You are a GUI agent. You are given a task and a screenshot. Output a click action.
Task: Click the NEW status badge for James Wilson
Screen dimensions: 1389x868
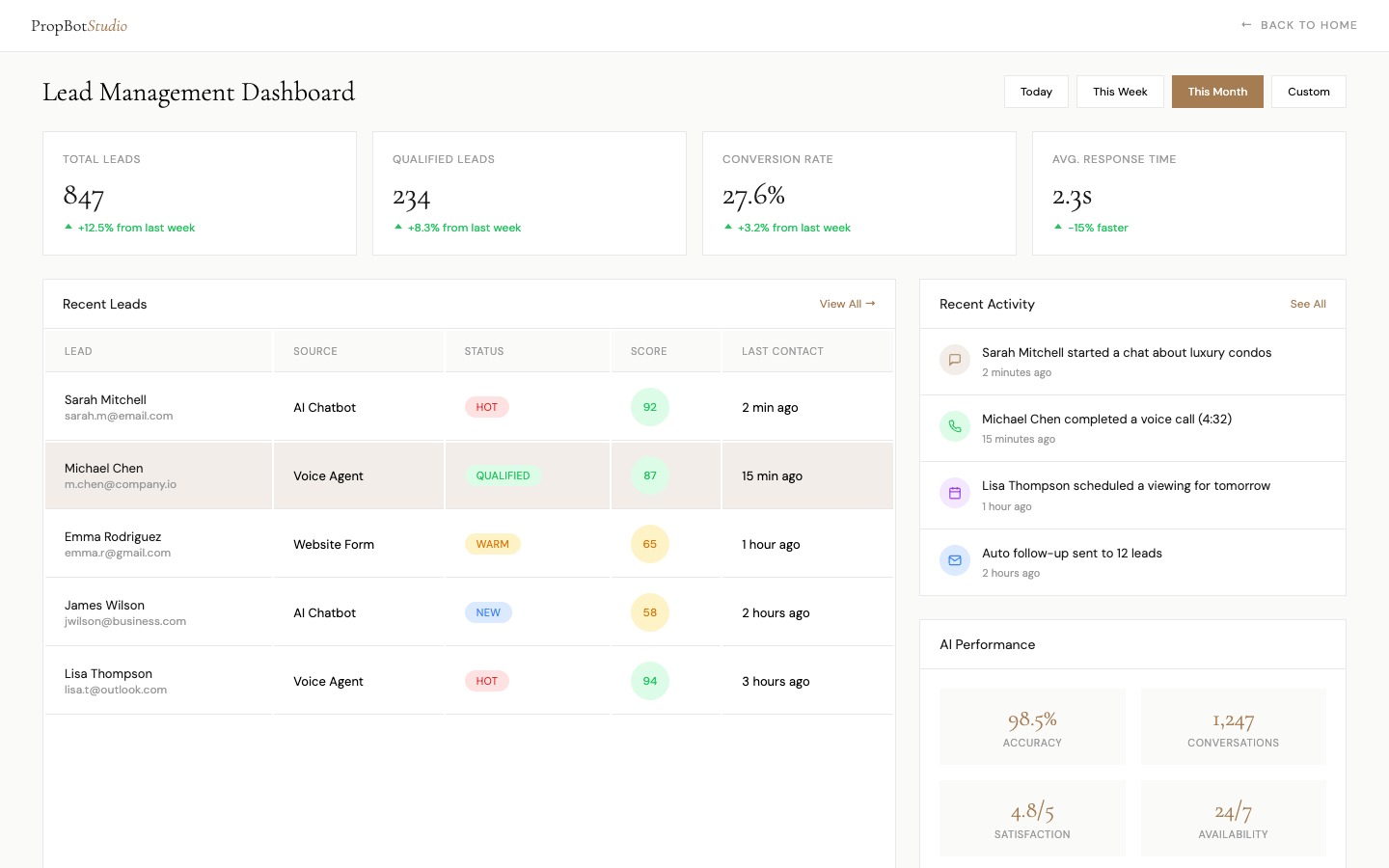click(488, 612)
